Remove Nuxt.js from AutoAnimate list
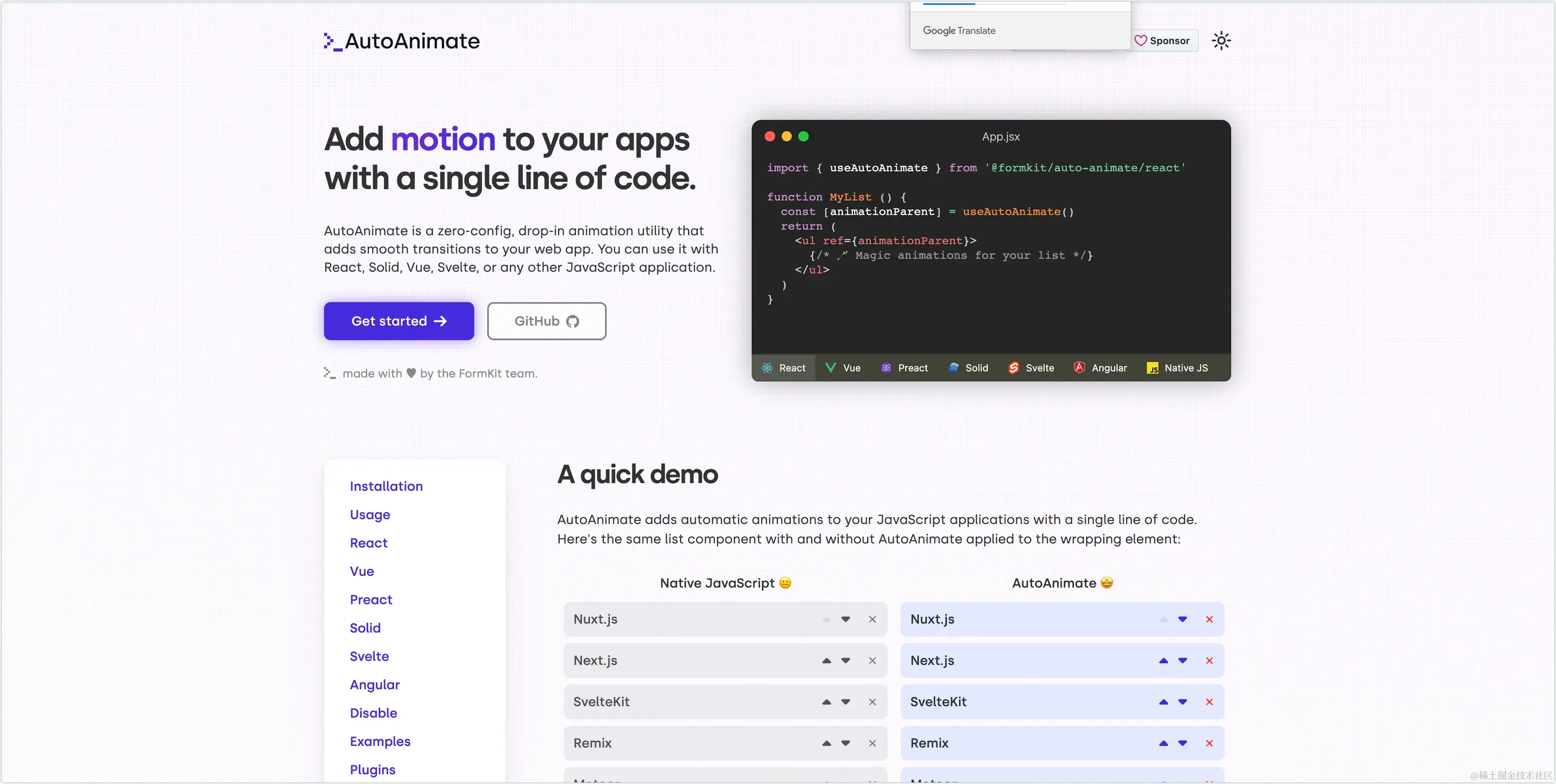The width and height of the screenshot is (1556, 784). tap(1209, 619)
